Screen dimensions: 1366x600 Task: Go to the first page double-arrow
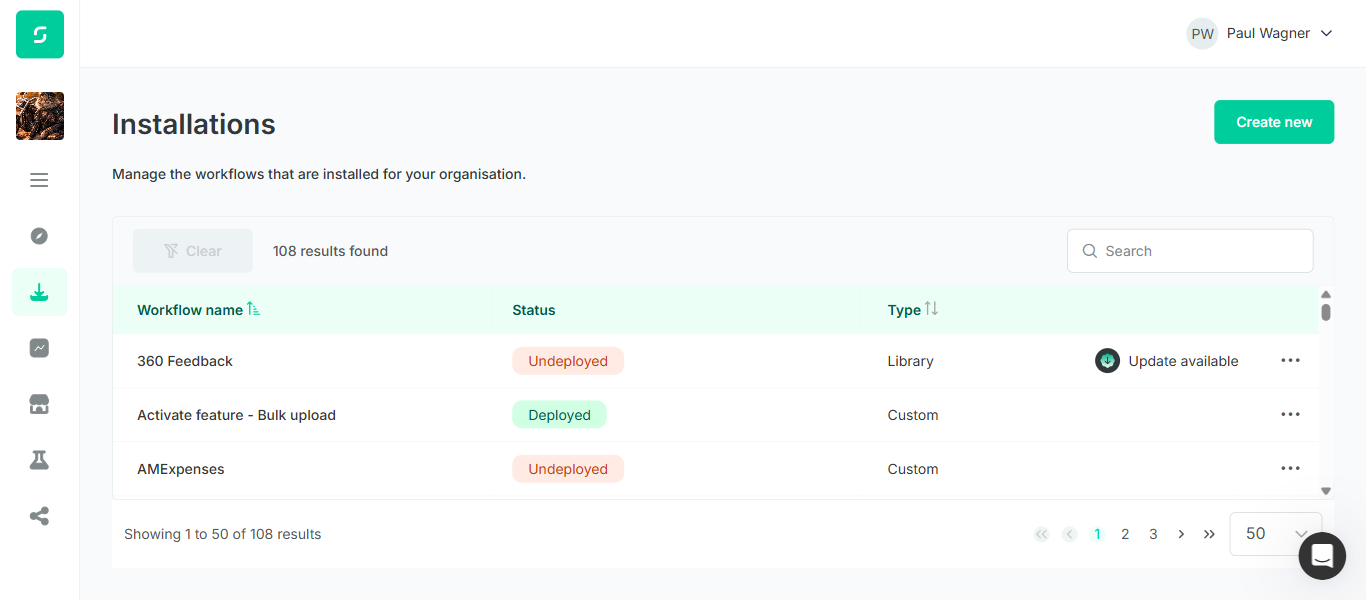pos(1041,534)
